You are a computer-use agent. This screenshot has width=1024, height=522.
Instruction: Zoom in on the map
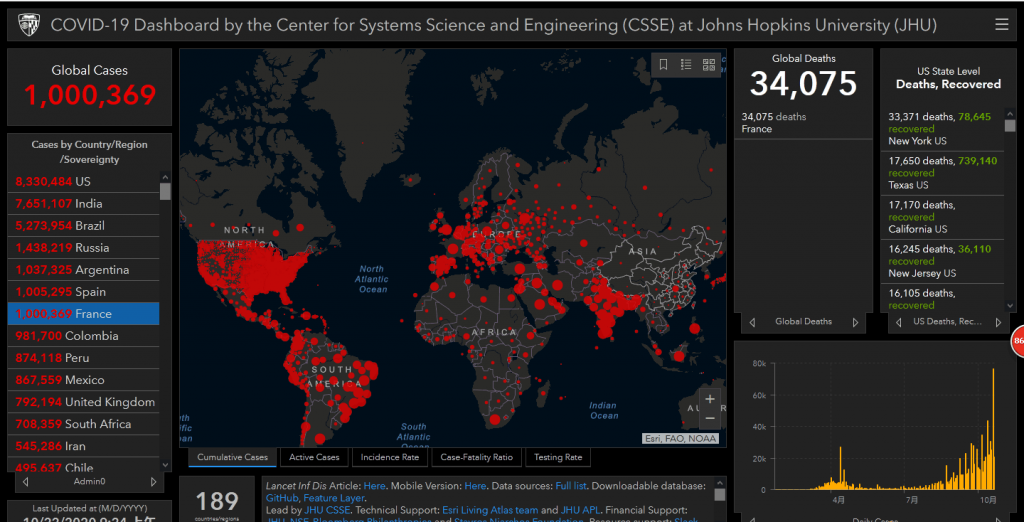click(710, 399)
